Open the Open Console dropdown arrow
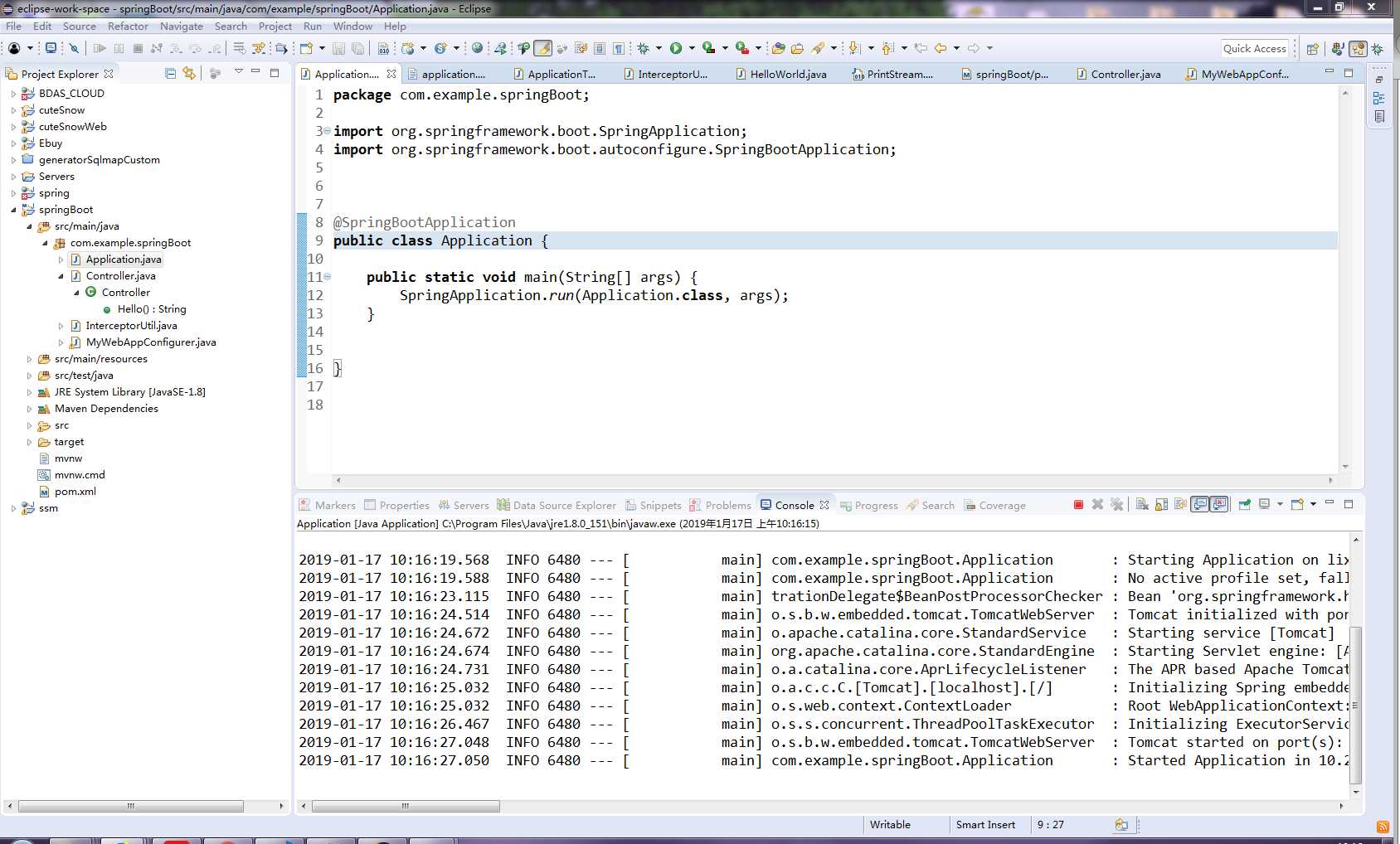Screen dimensions: 1400x844 [1313, 504]
